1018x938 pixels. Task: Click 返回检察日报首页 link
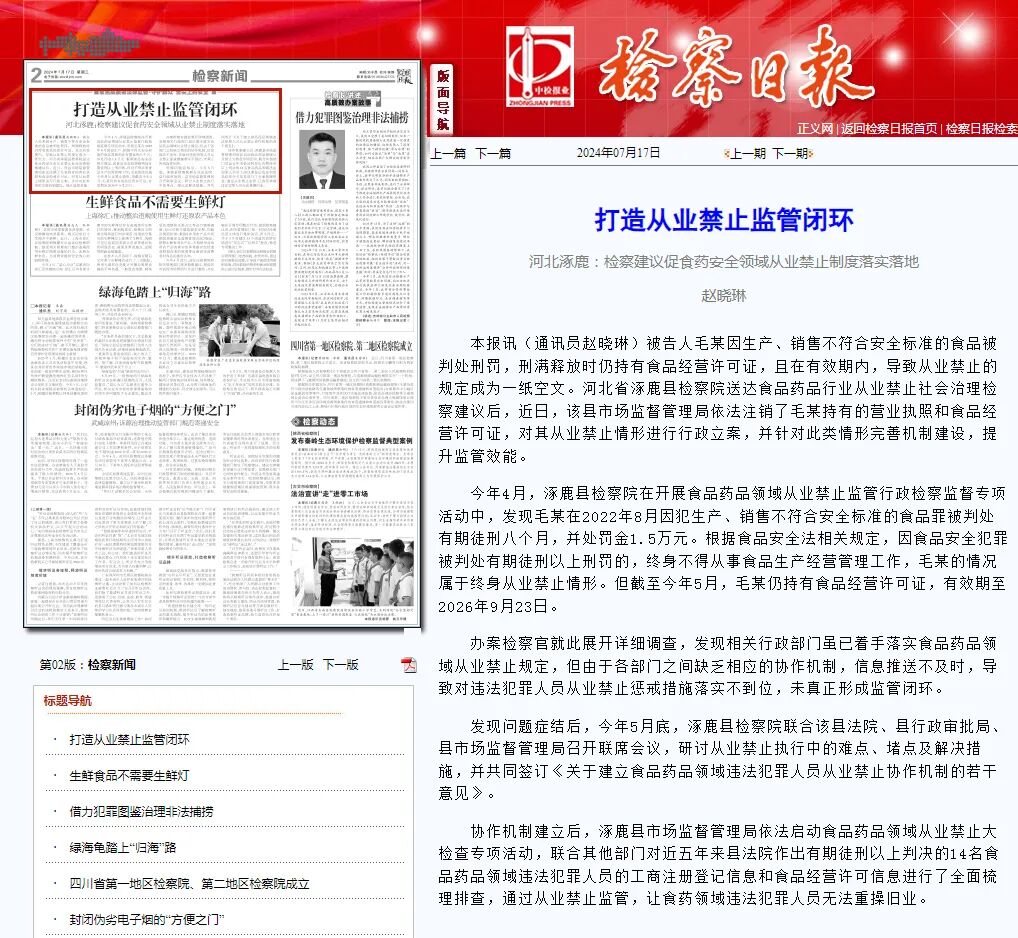pos(889,129)
